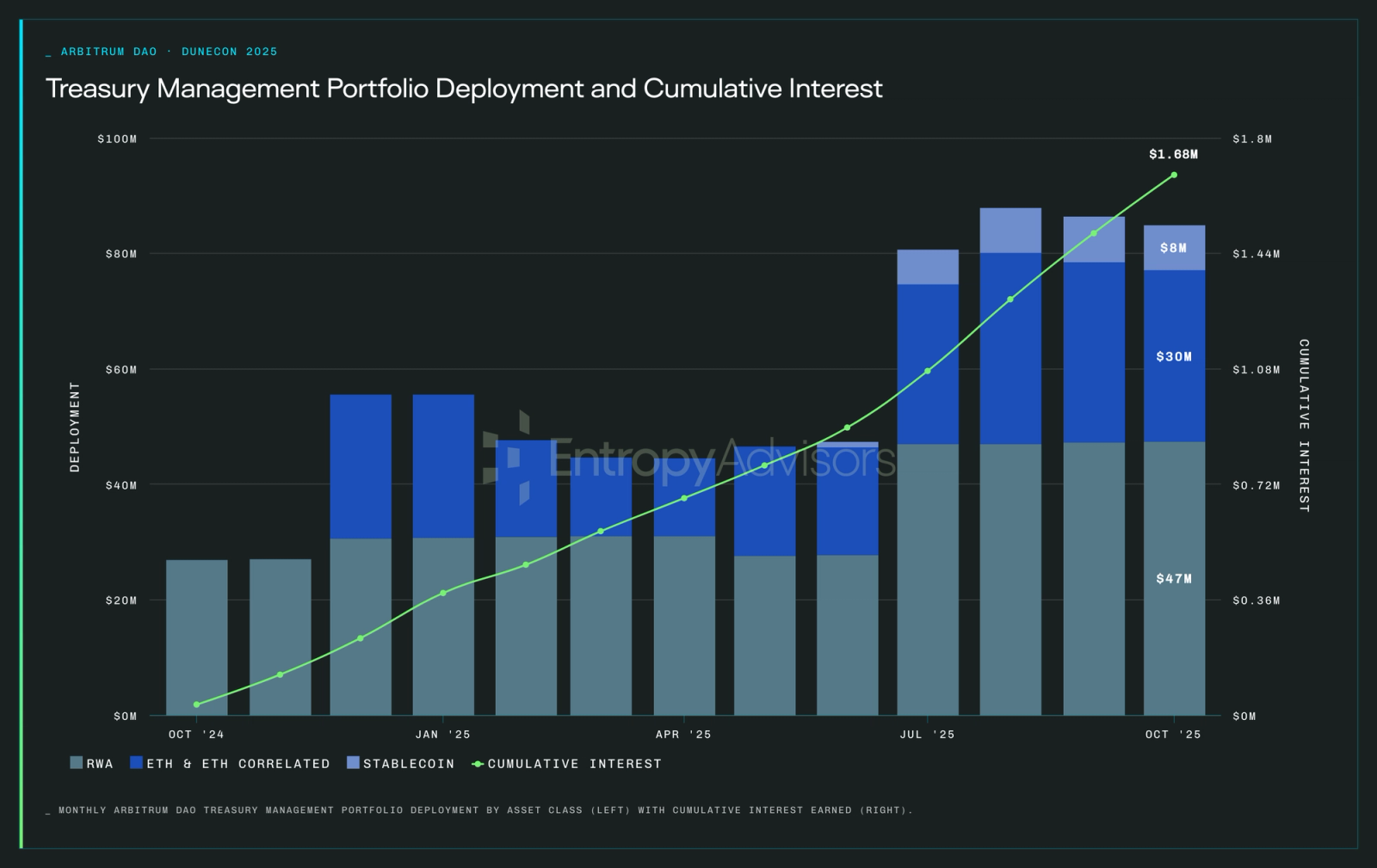Click the $1.68M cumulative interest data label
The height and width of the screenshot is (868, 1377).
1173,154
